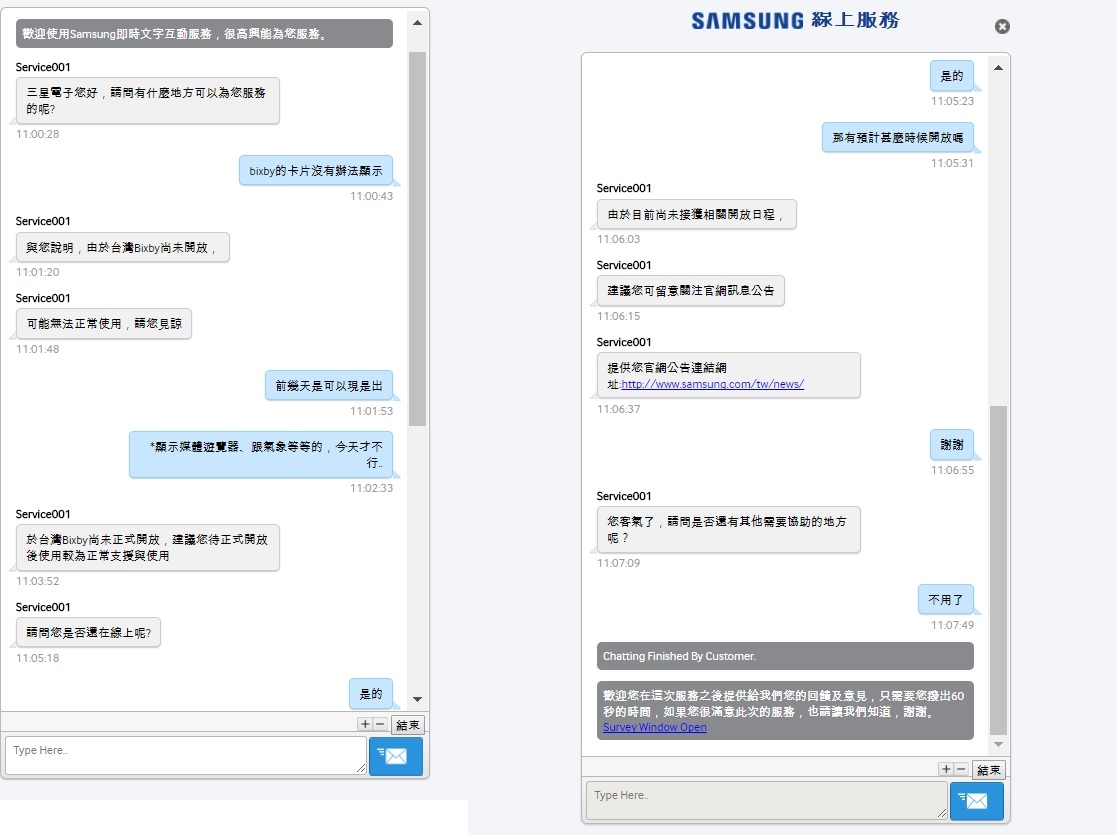Click the plus button in right chat

pyautogui.click(x=946, y=769)
